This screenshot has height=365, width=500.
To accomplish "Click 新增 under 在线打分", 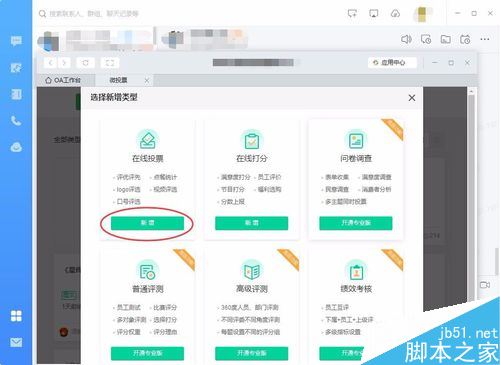I will pos(252,223).
